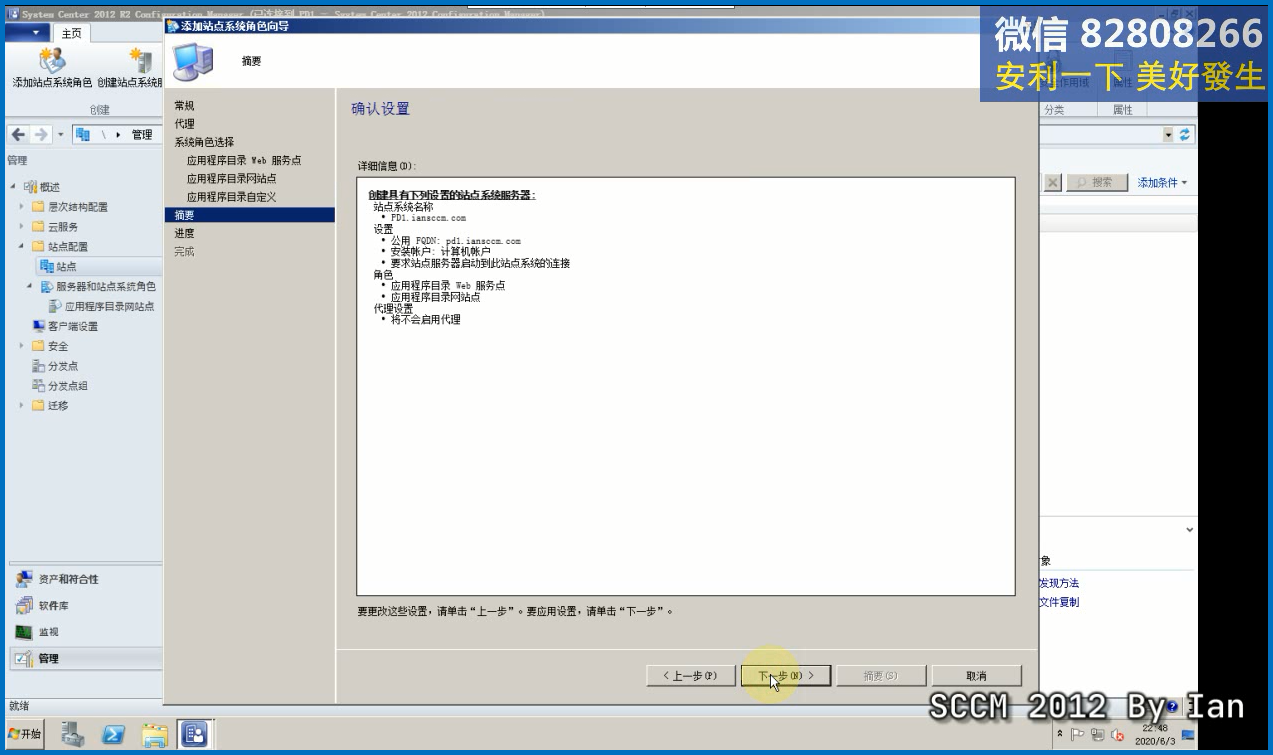
Task: Select 服务器和站点系统角色 node
Action: click(x=98, y=286)
